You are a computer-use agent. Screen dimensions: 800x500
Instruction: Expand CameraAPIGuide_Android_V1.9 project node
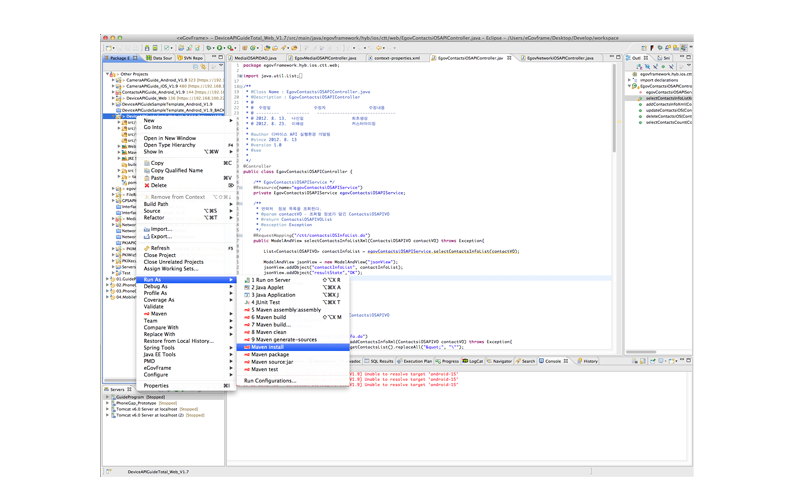(114, 80)
